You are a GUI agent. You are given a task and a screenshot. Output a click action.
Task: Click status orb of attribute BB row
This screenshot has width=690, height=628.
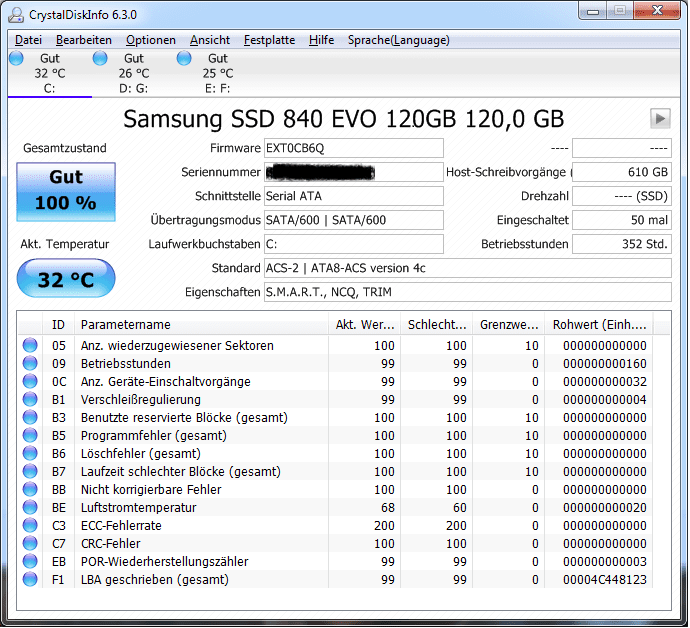30,489
